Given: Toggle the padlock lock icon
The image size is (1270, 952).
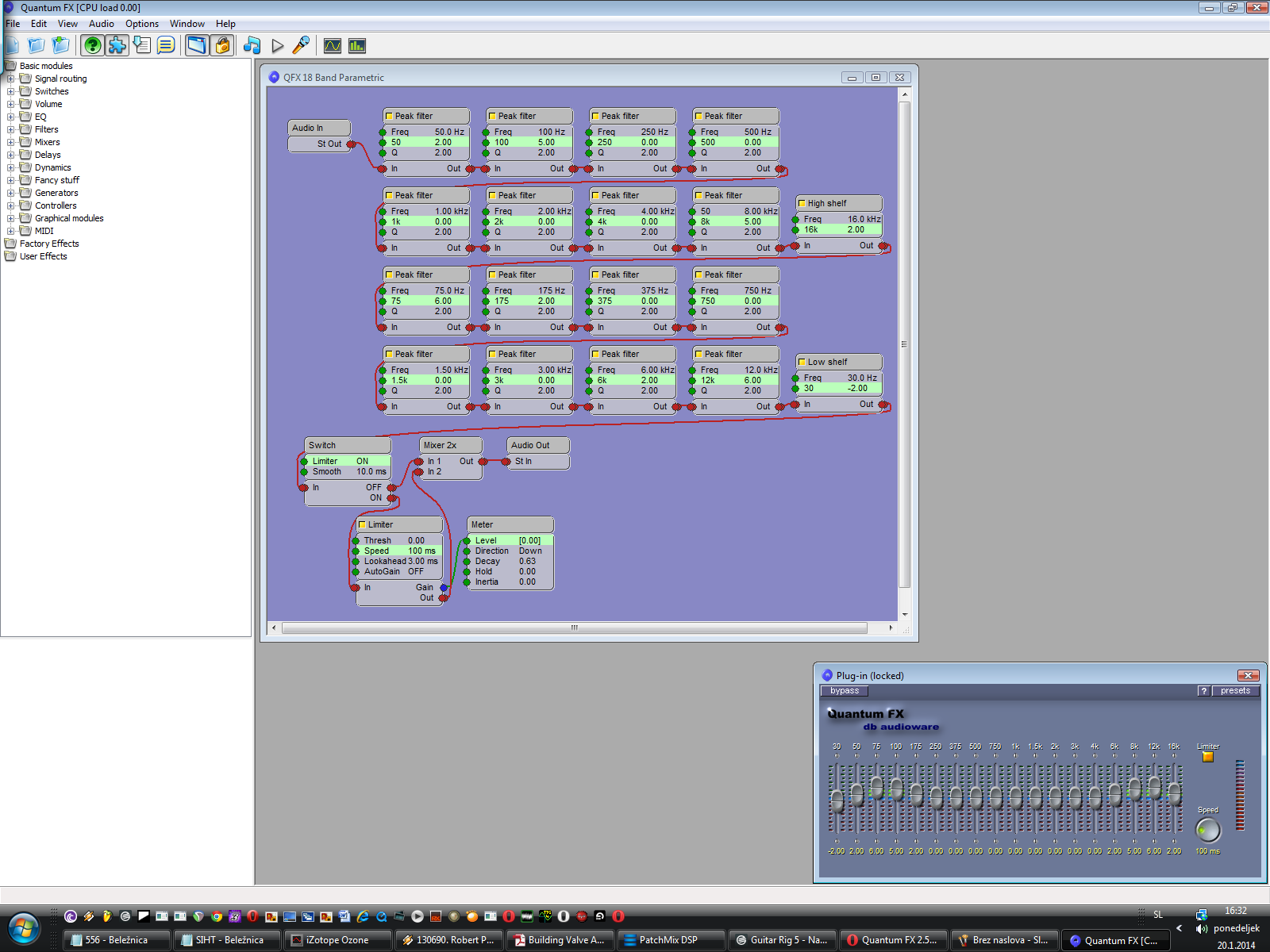Looking at the screenshot, I should pyautogui.click(x=222, y=45).
